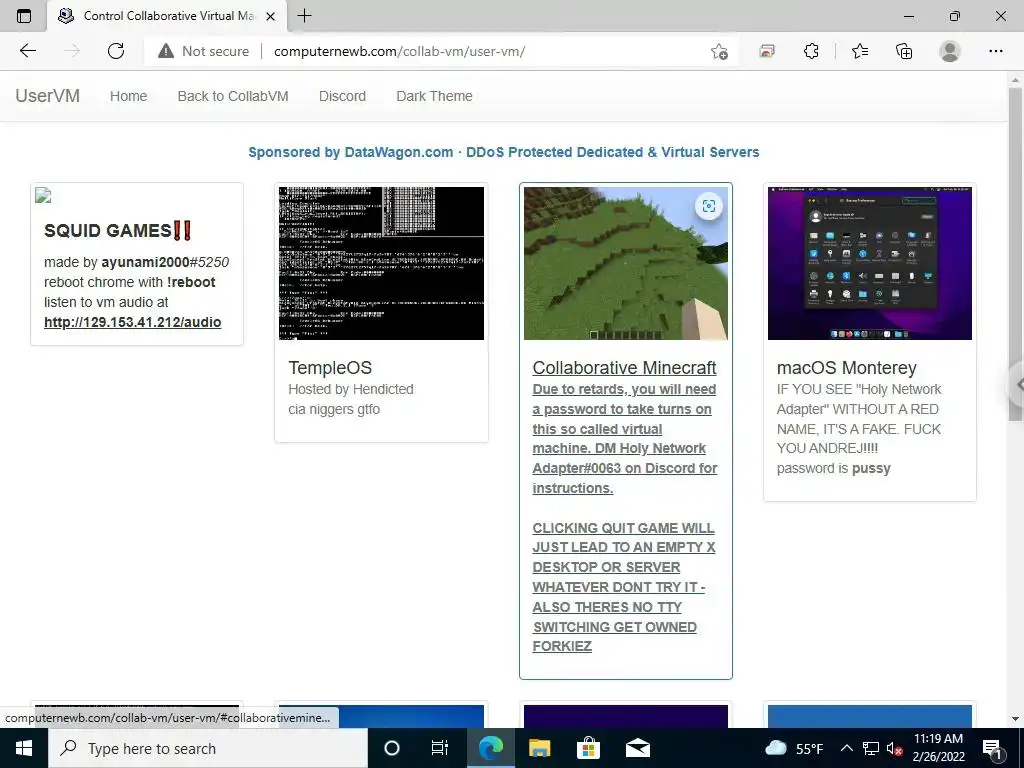Screen dimensions: 1024x768
Task: Click the Not secure warning icon
Action: click(166, 51)
